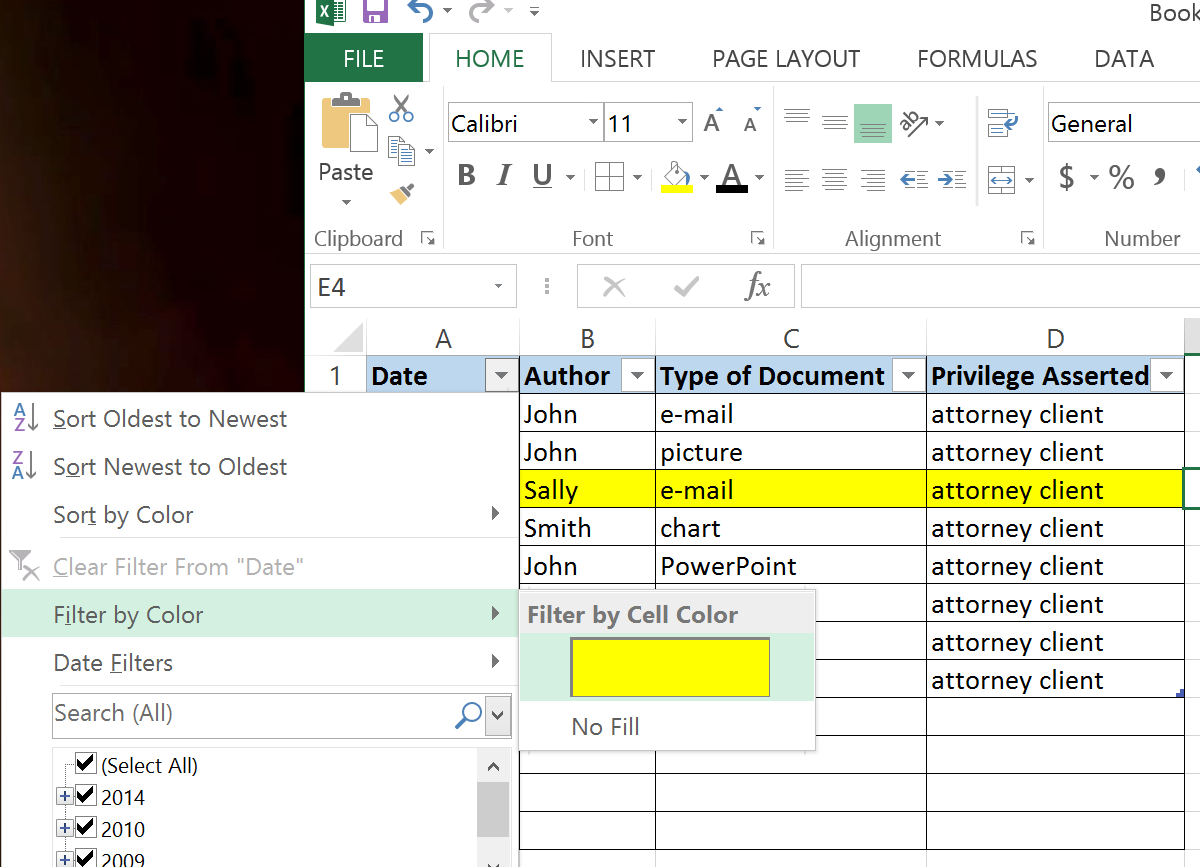Image resolution: width=1200 pixels, height=867 pixels.
Task: Click the Undo arrow icon
Action: [421, 12]
